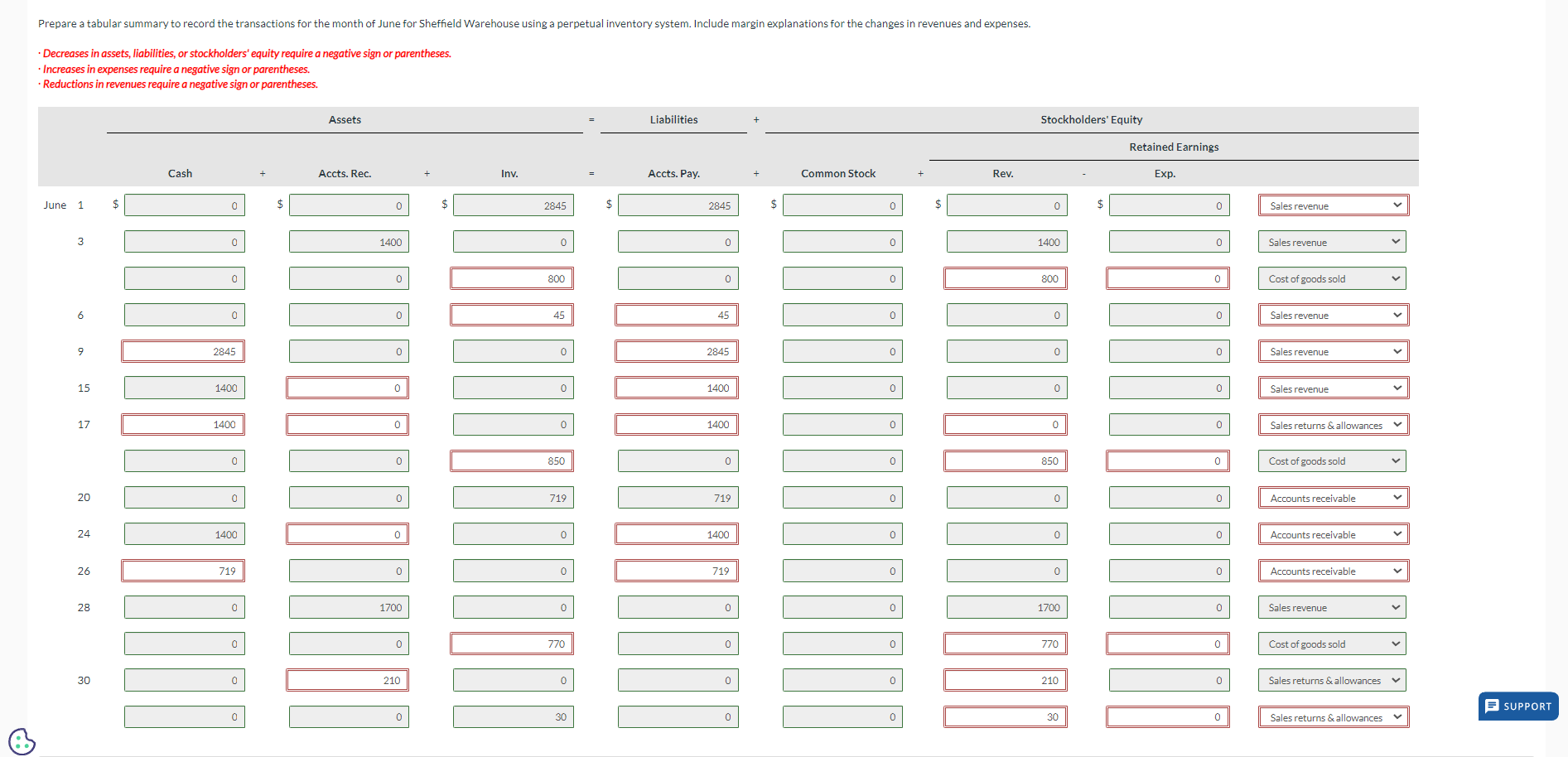
Task: Click June 26 Cash field 719
Action: tap(183, 571)
